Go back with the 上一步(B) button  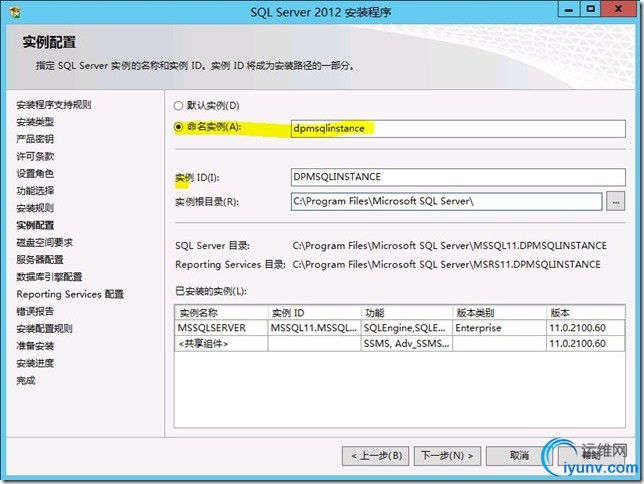pyautogui.click(x=375, y=456)
